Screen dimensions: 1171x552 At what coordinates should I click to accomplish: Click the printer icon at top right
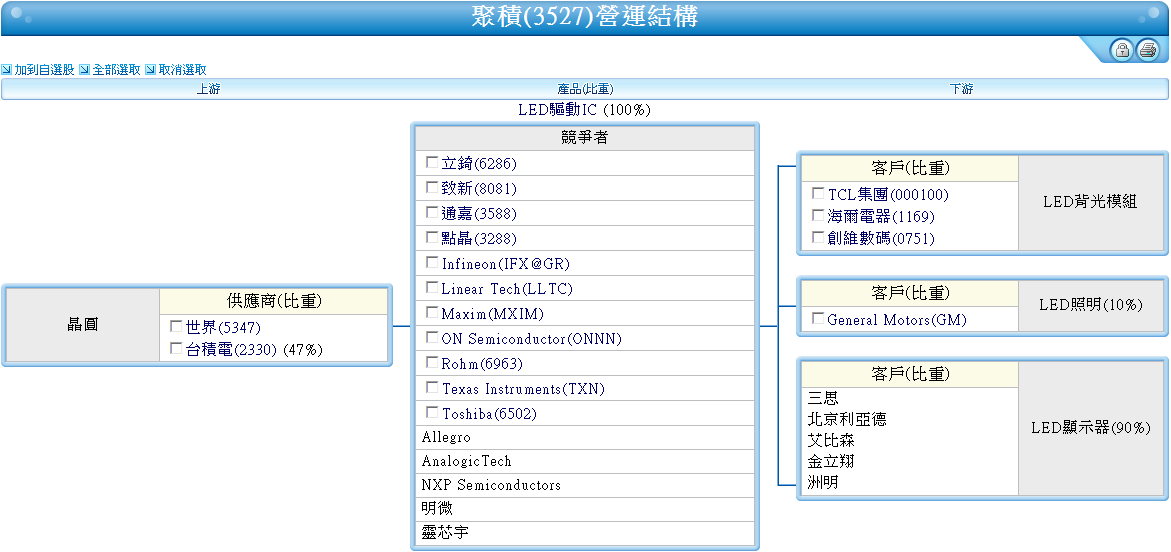pos(1148,50)
